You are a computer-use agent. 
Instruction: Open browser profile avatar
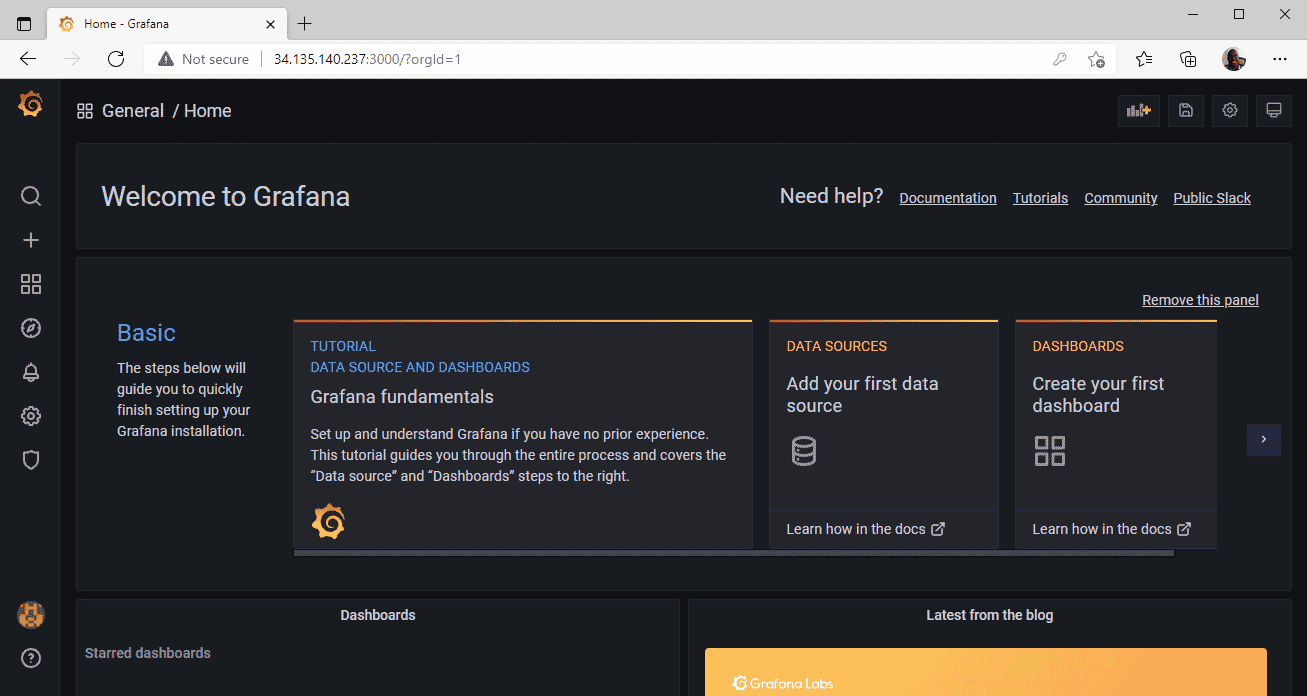click(1234, 59)
